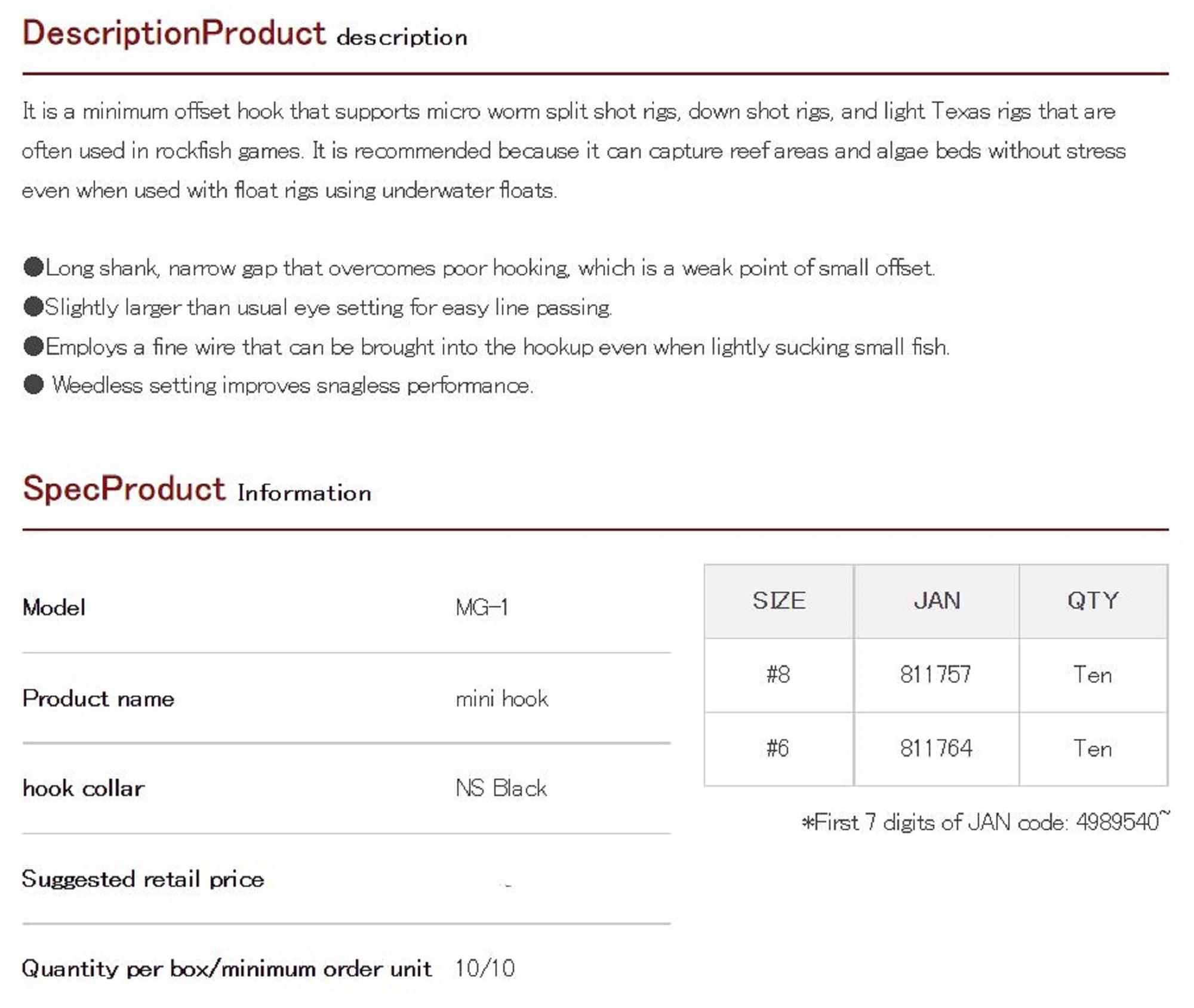
Task: Click the mini hook product name value
Action: (x=501, y=699)
